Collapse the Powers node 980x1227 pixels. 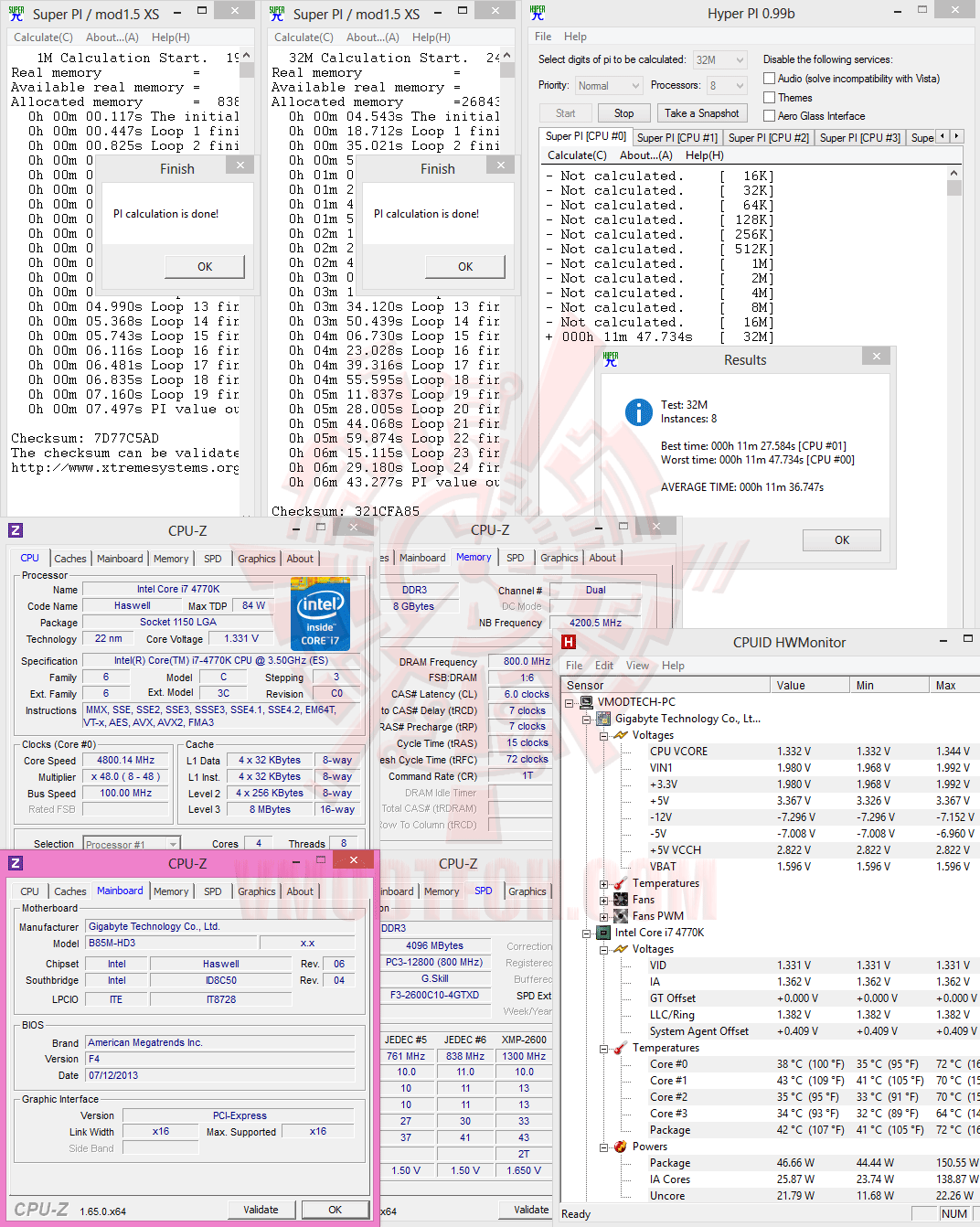(x=603, y=1147)
